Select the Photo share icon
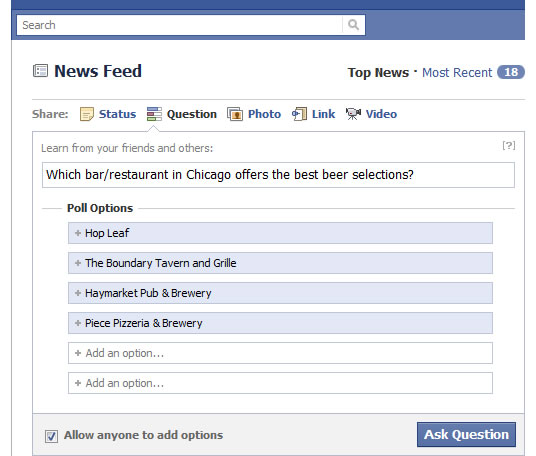This screenshot has width=536, height=456. tap(235, 114)
